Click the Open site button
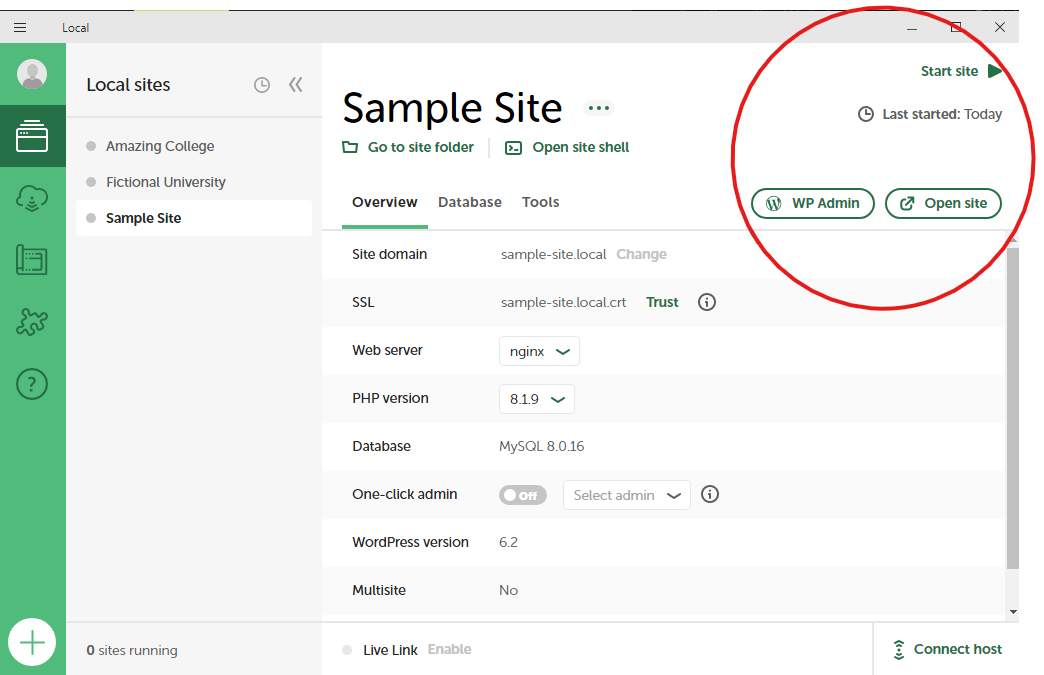The image size is (1044, 675). coord(943,203)
